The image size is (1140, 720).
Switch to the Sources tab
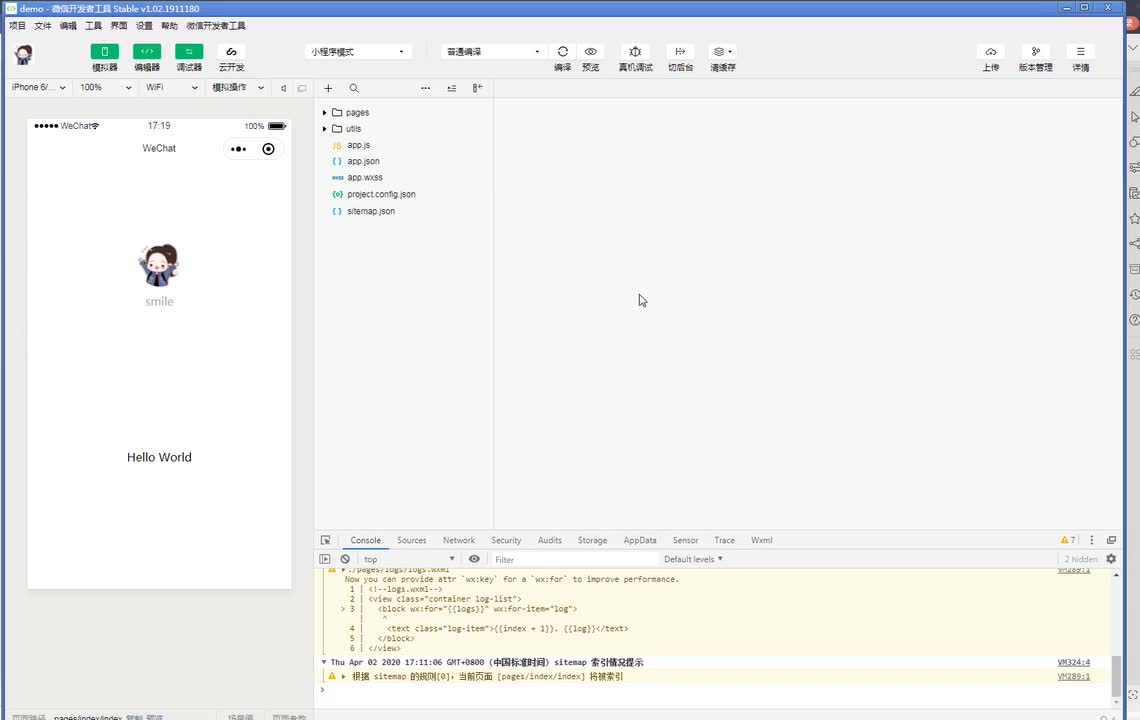point(412,540)
